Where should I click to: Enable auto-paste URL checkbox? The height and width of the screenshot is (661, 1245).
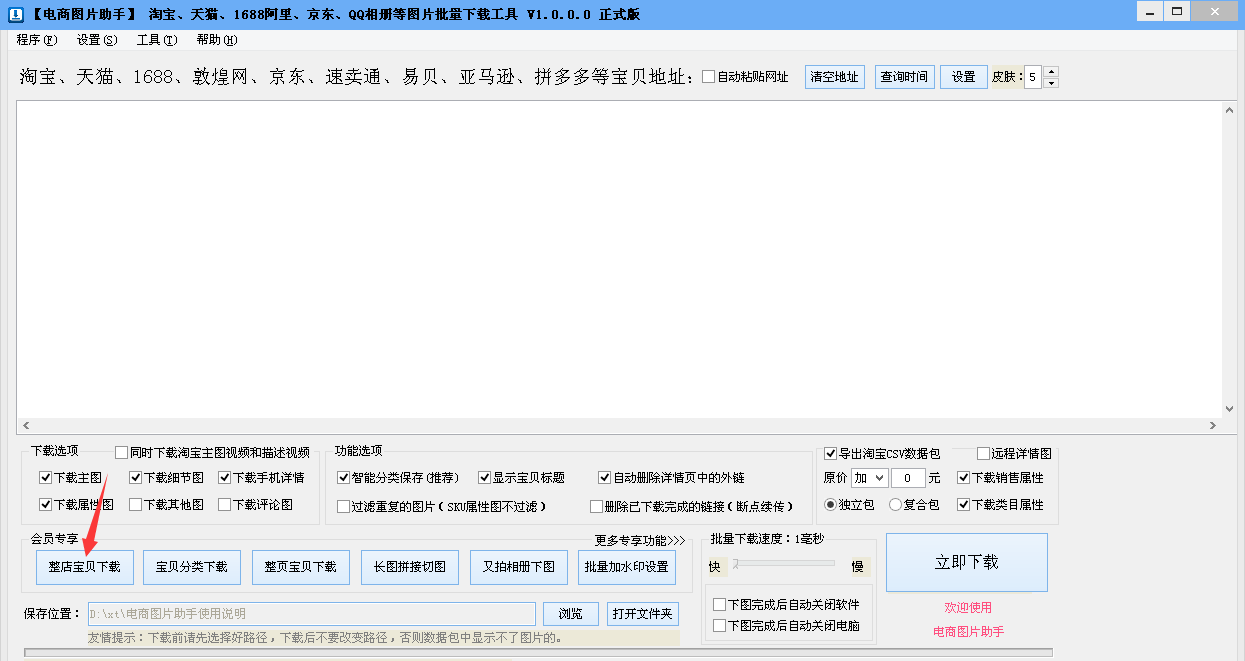point(709,77)
